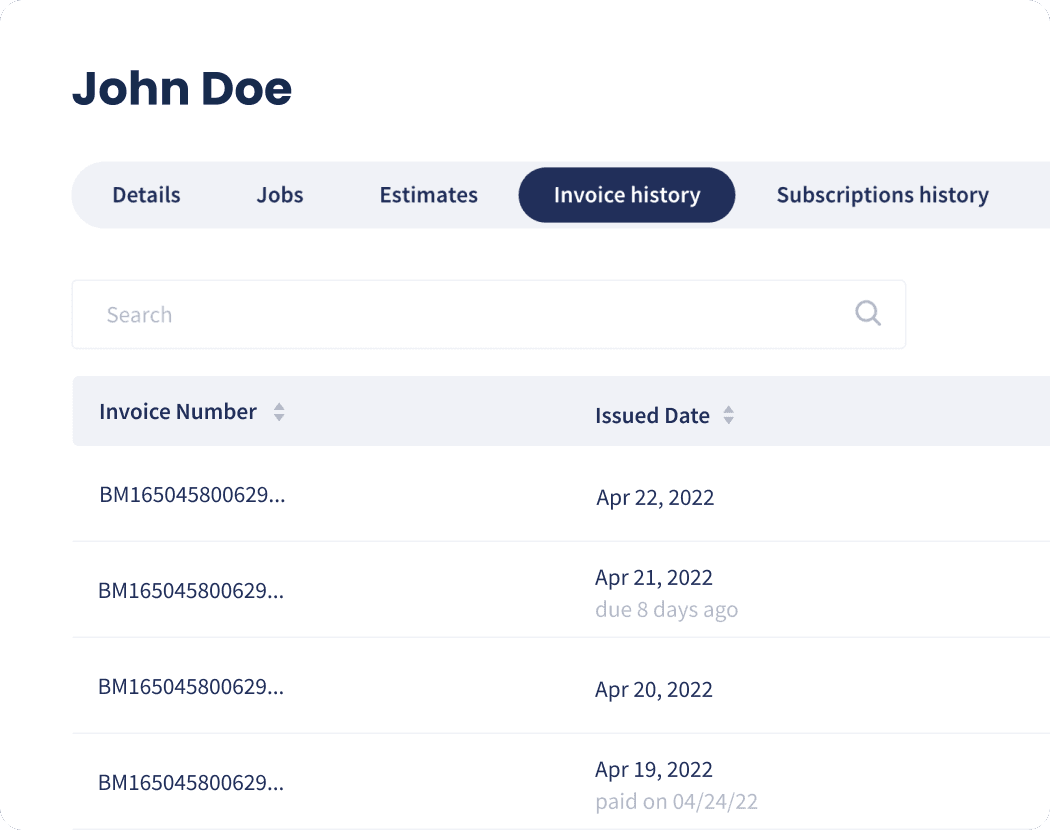Click the Invoice Number column header

(177, 411)
